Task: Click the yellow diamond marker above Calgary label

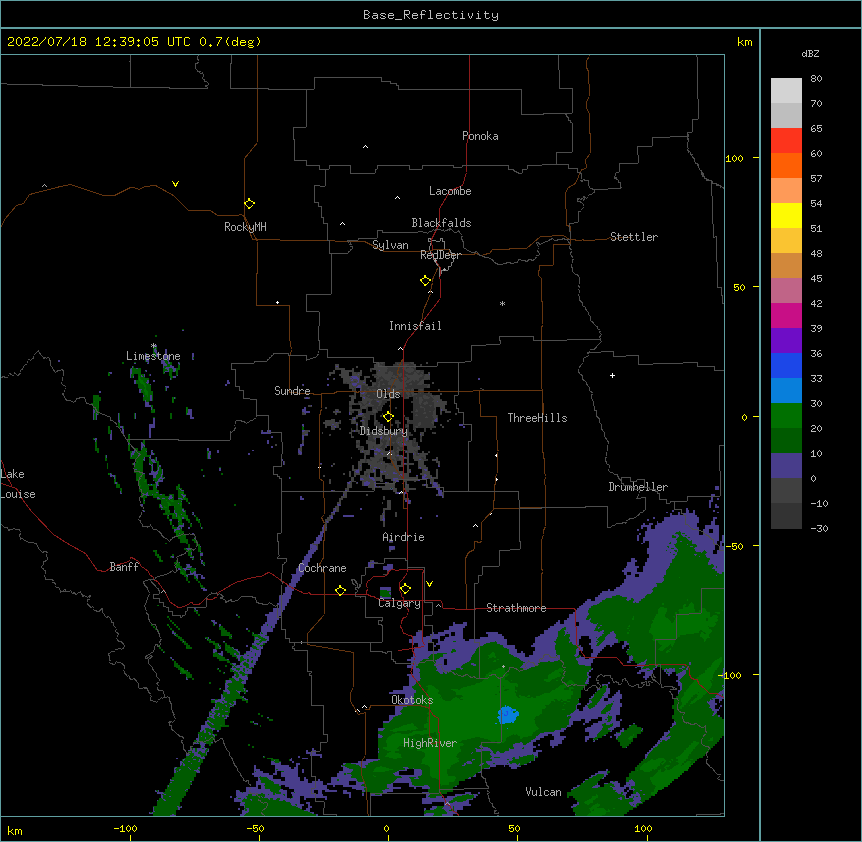Action: coord(405,589)
